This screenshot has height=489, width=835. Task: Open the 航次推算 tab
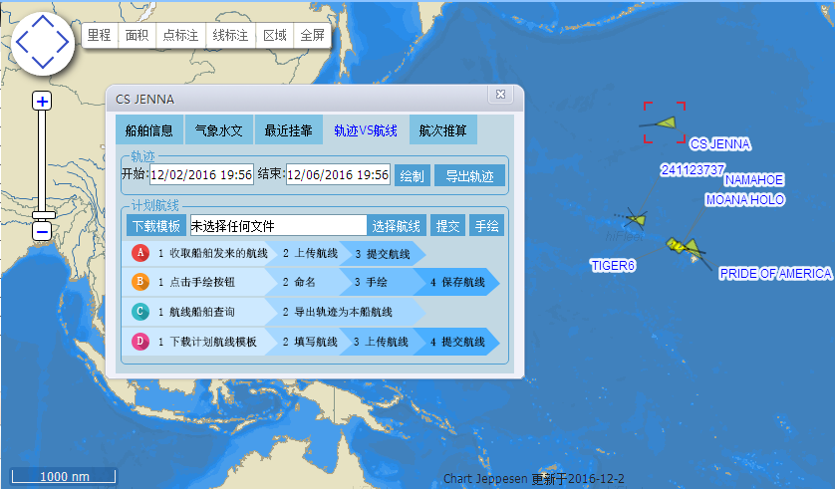tap(442, 130)
